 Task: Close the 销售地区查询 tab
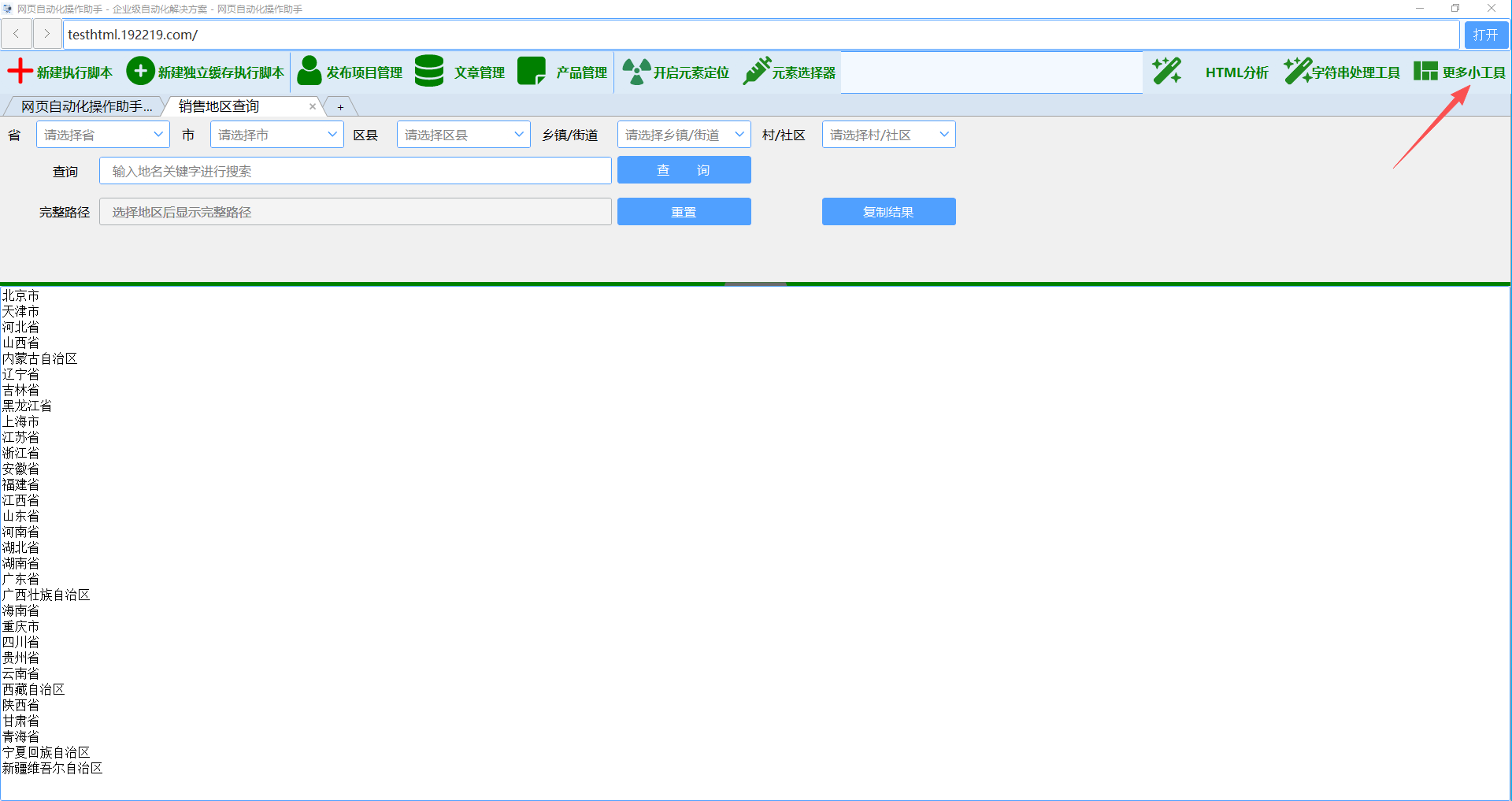(313, 106)
